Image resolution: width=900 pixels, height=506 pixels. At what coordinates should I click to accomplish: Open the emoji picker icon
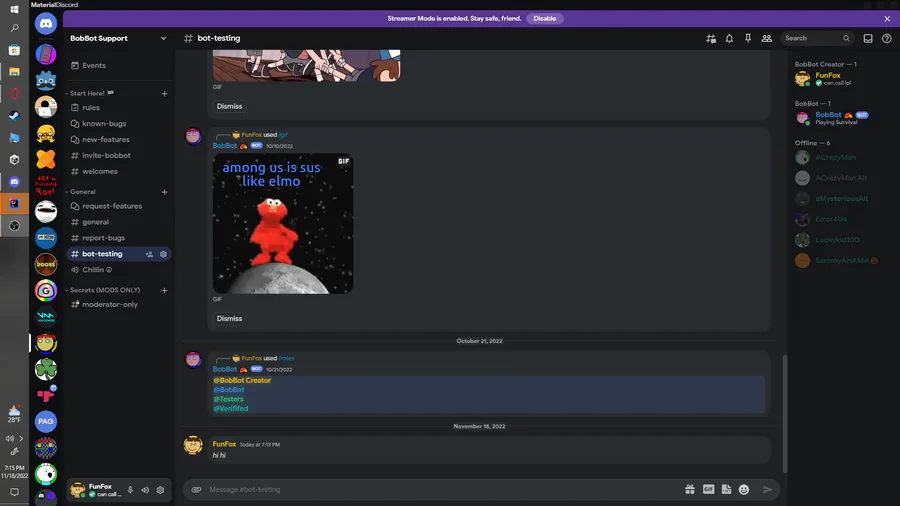[x=744, y=489]
